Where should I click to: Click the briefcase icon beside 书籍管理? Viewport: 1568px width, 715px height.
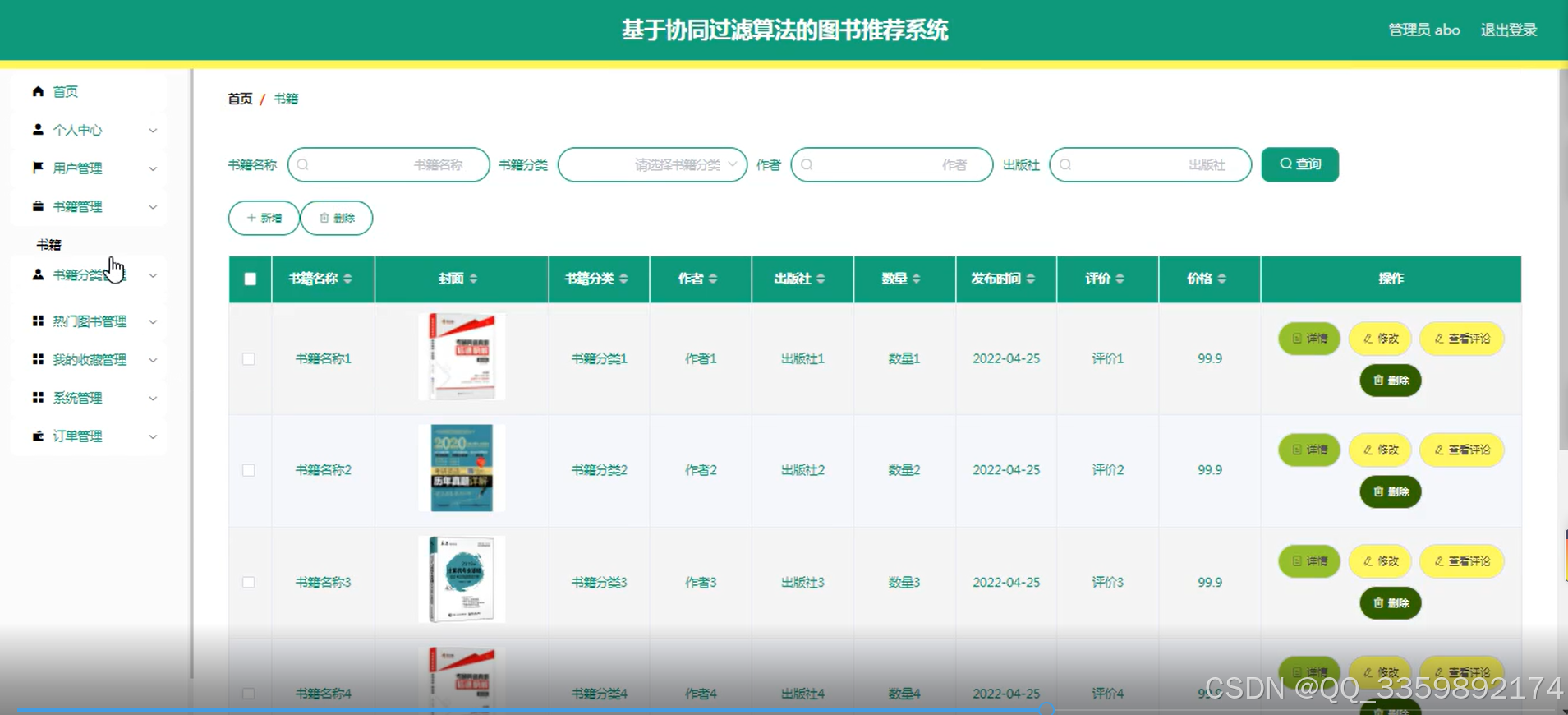[x=38, y=206]
